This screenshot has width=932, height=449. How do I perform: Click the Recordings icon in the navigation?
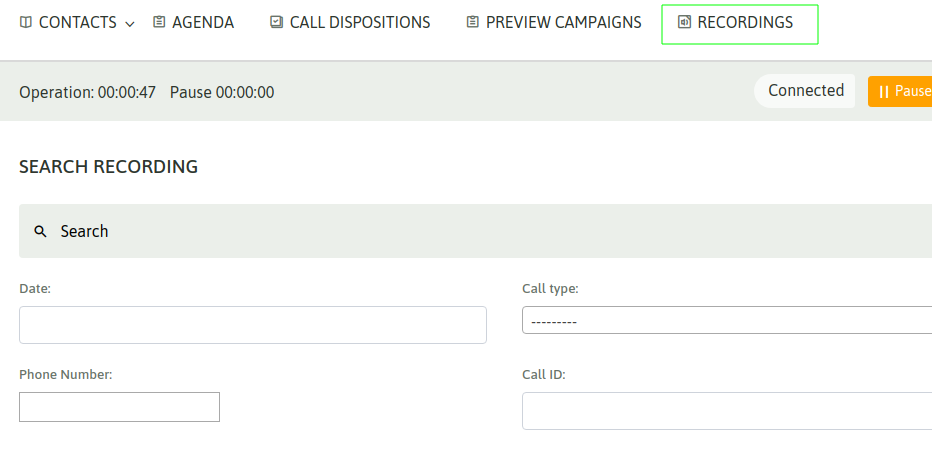click(684, 22)
